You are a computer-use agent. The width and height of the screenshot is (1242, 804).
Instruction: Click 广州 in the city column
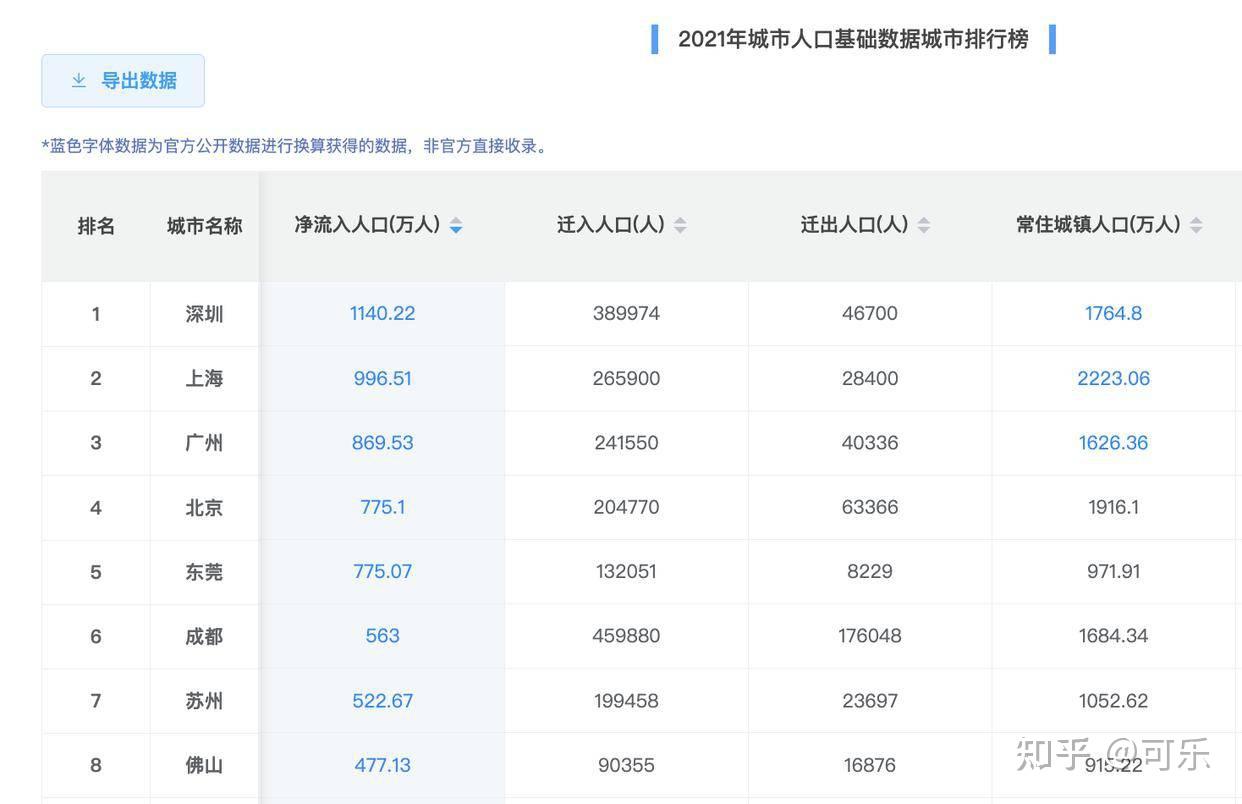[x=204, y=443]
